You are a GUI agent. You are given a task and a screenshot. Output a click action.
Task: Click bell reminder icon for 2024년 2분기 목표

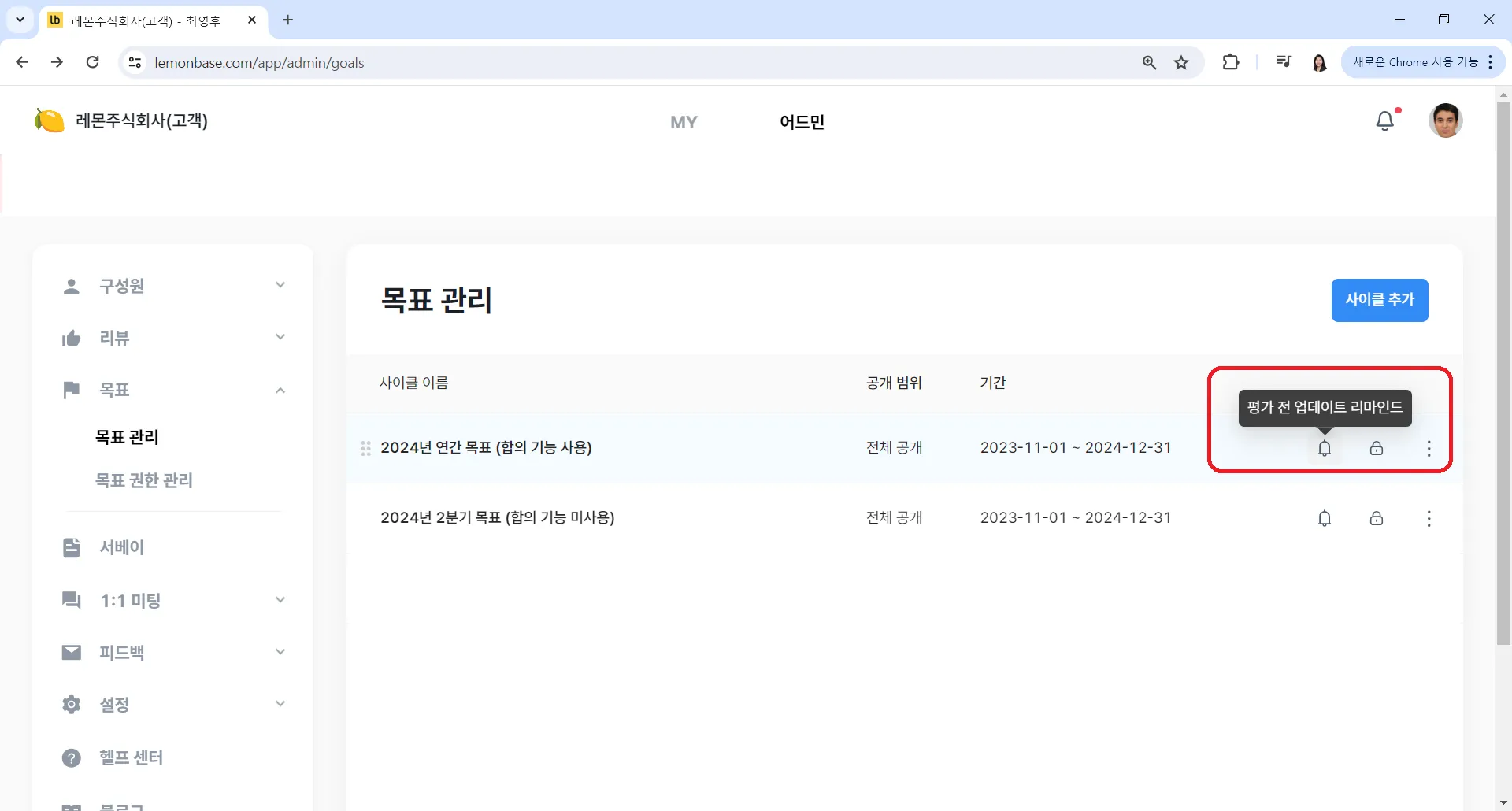tap(1325, 518)
